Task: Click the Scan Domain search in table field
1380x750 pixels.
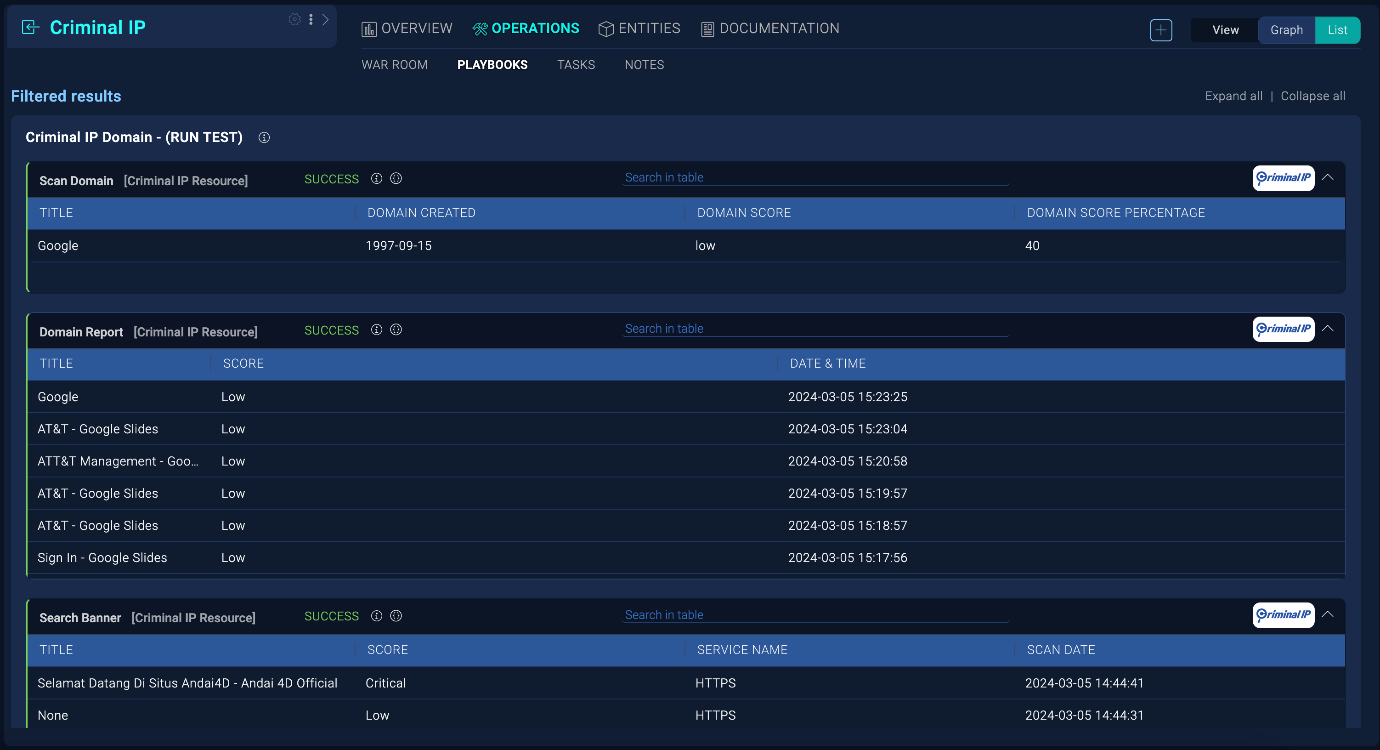Action: point(816,178)
